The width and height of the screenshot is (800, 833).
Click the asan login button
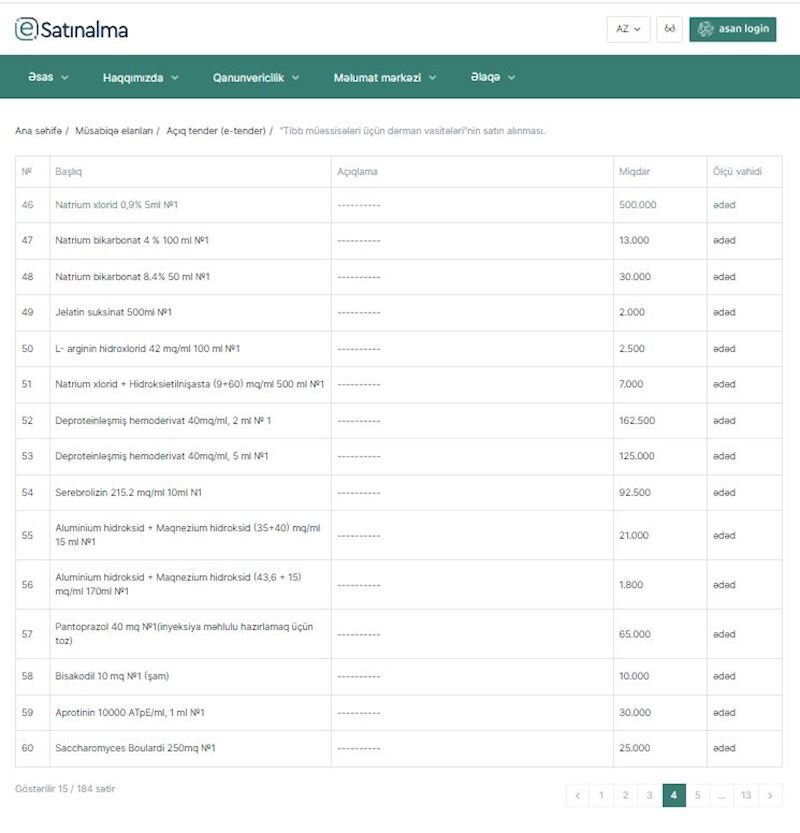pyautogui.click(x=733, y=29)
